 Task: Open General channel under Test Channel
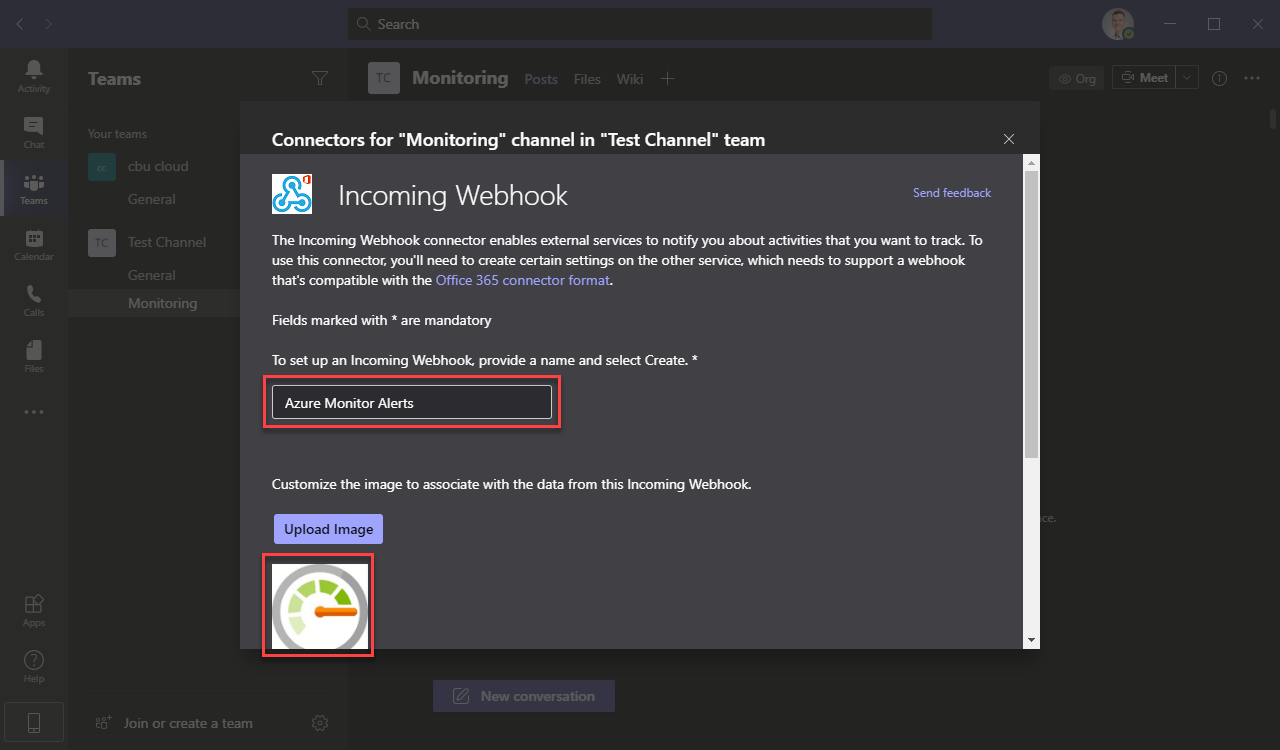coord(152,275)
